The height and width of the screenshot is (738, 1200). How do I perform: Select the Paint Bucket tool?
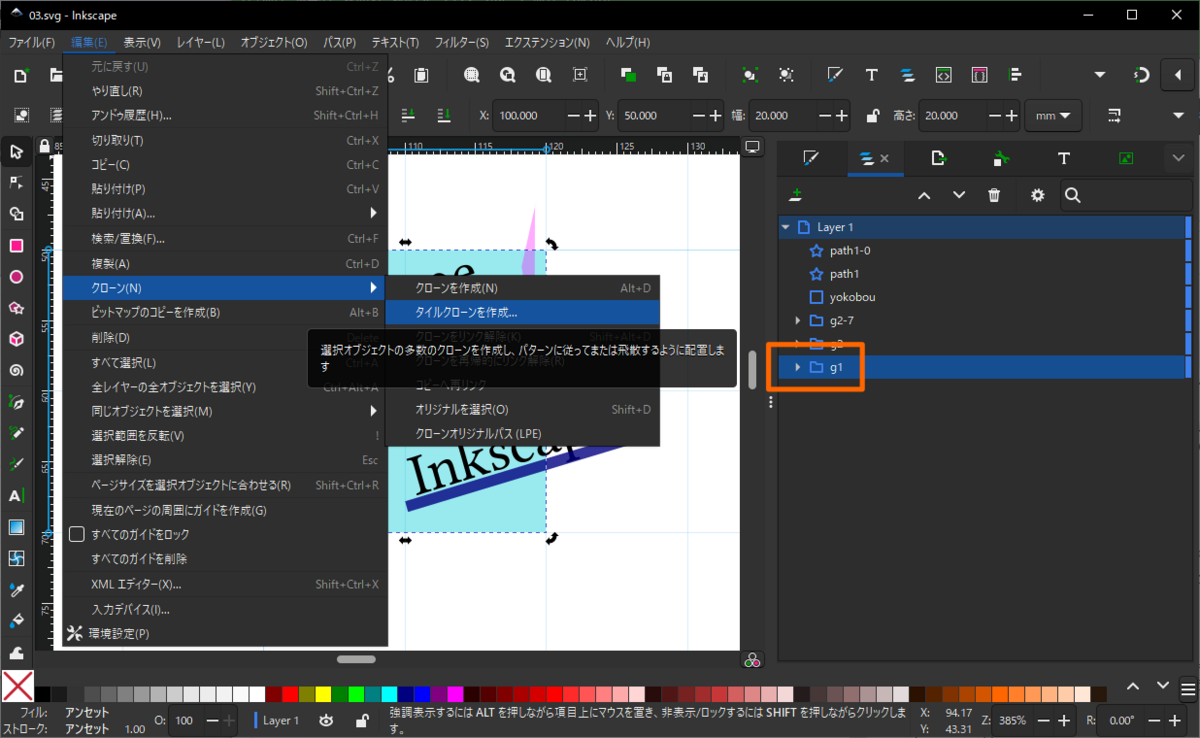16,620
